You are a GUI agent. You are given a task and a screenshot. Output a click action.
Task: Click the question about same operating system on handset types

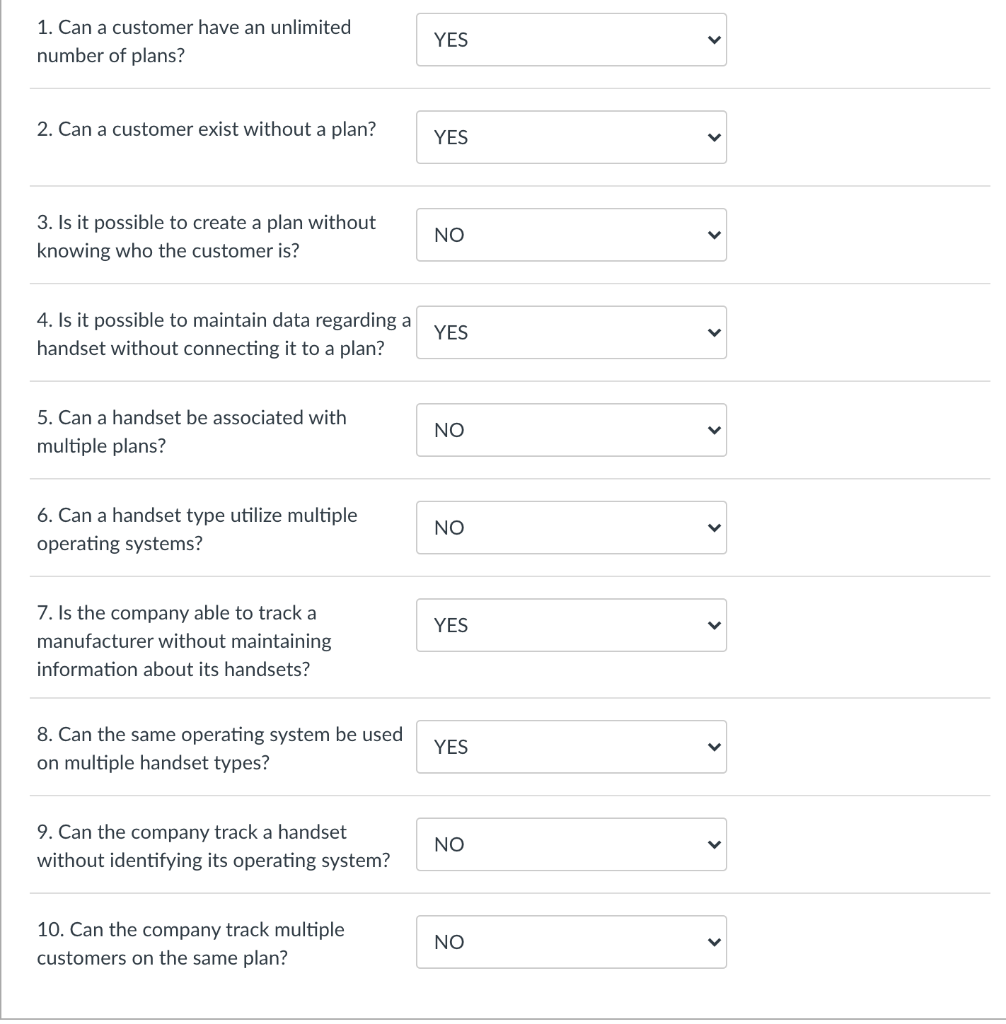click(x=220, y=748)
